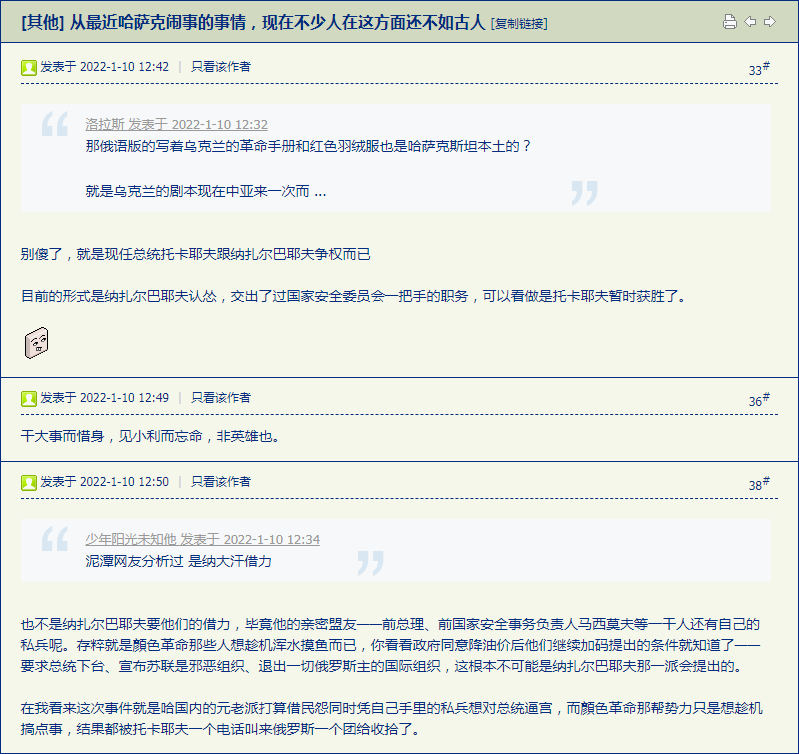Go to previous thread arrow icon
Screen dimensions: 799x754
coord(750,21)
